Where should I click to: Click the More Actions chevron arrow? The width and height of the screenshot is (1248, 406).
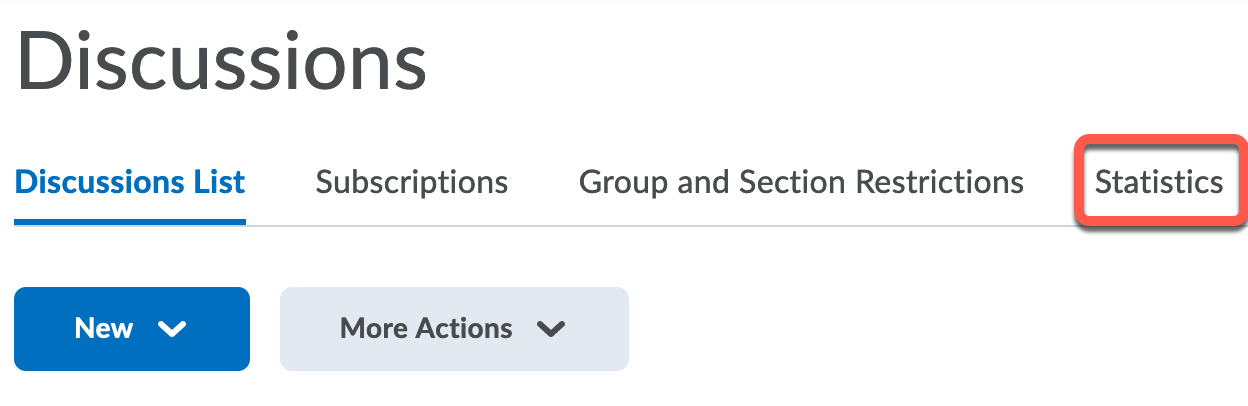pos(551,329)
